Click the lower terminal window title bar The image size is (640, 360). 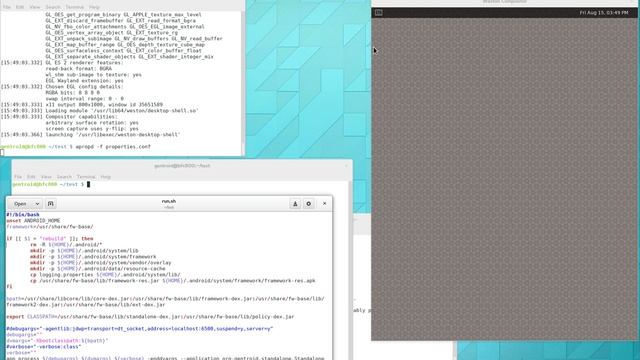[x=182, y=166]
